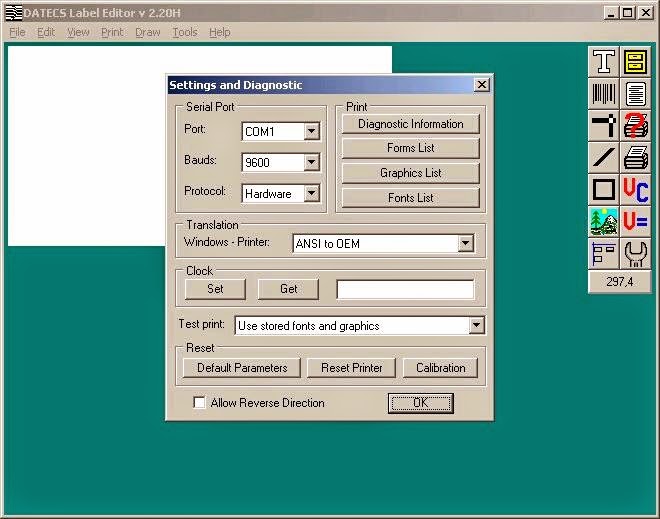660x519 pixels.
Task: Select the landscape picture graphic tool
Action: (x=604, y=221)
